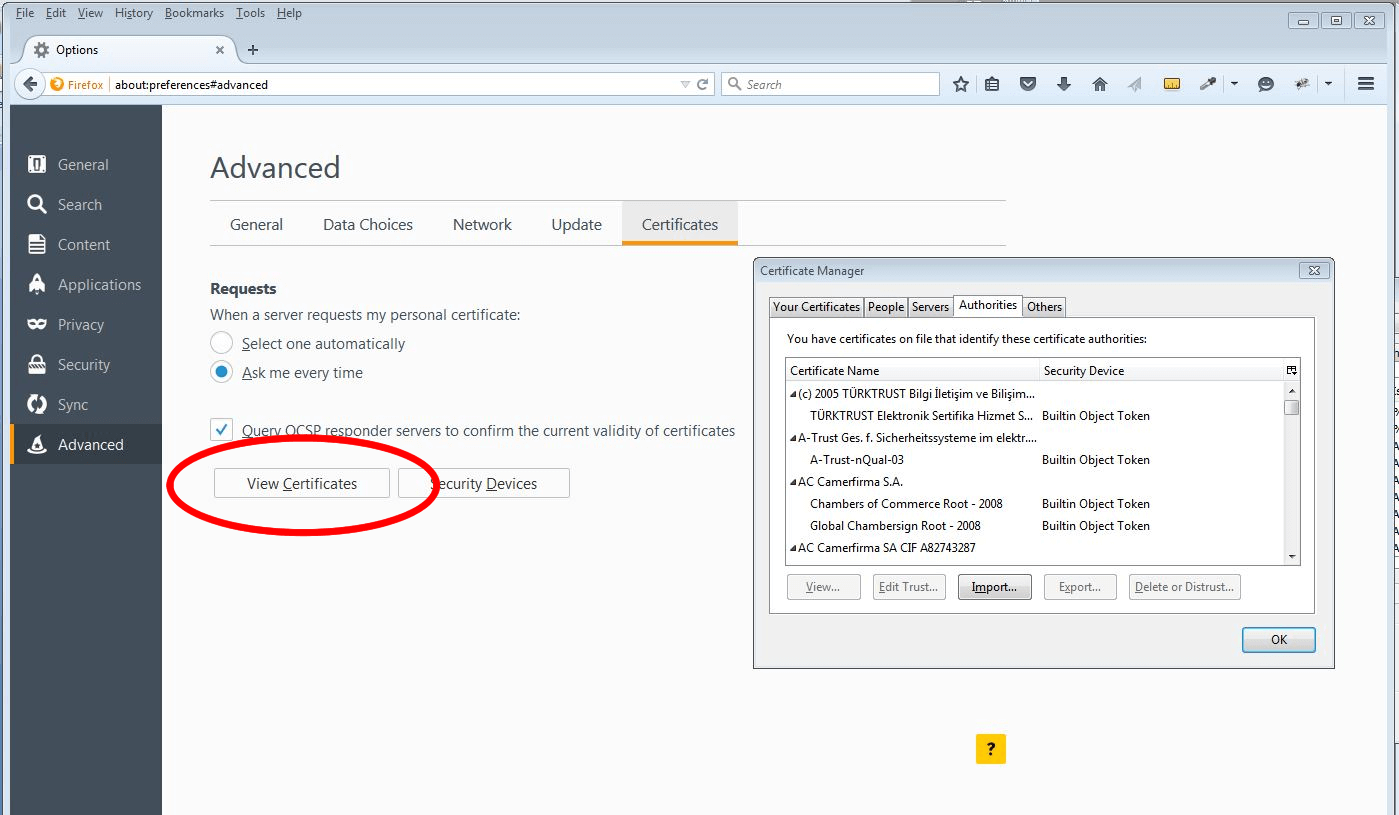The width and height of the screenshot is (1399, 815).
Task: Click the yellow question mark help icon
Action: (991, 749)
